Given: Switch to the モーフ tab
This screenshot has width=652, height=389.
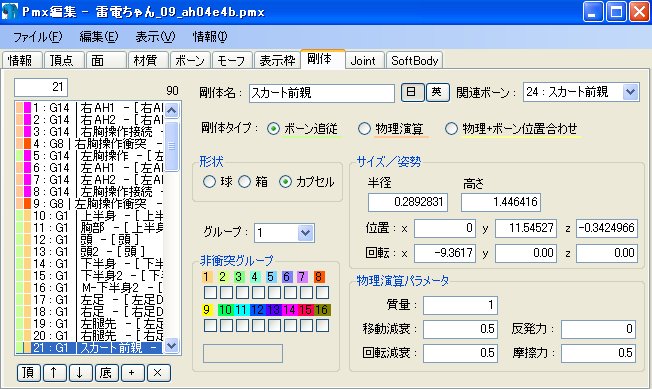Looking at the screenshot, I should (232, 61).
